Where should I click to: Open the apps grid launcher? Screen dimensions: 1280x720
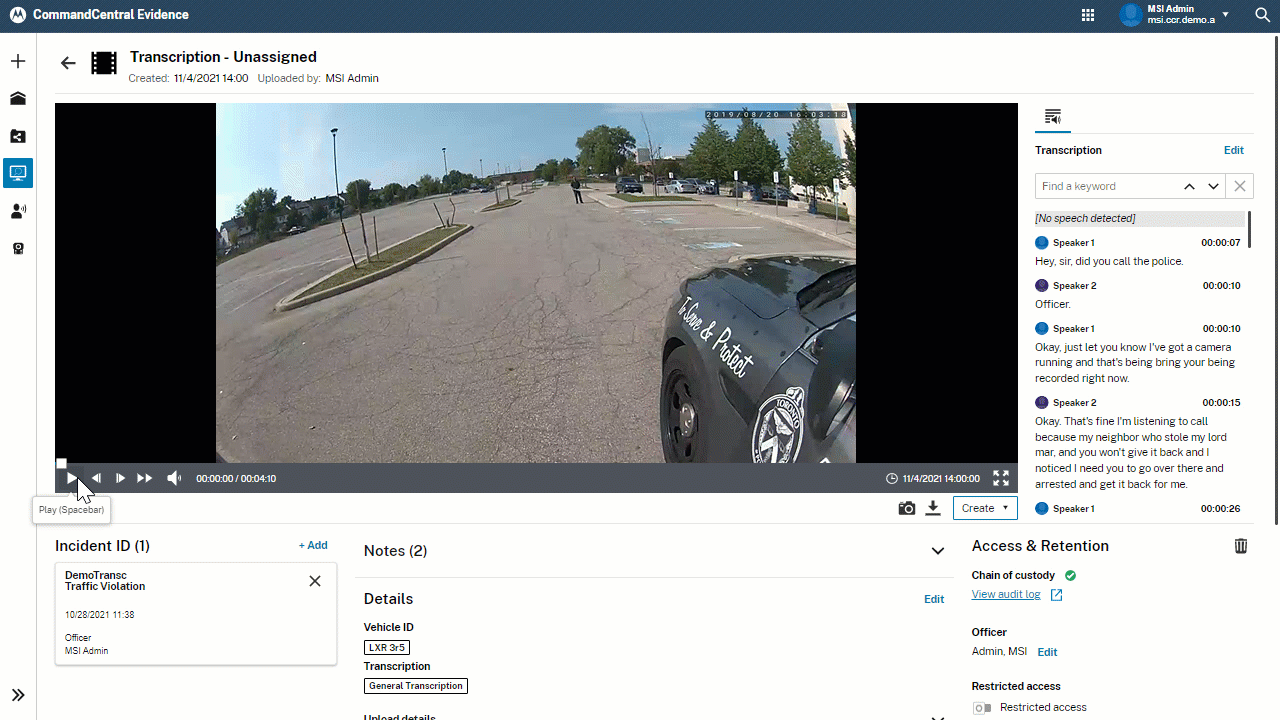[x=1088, y=15]
